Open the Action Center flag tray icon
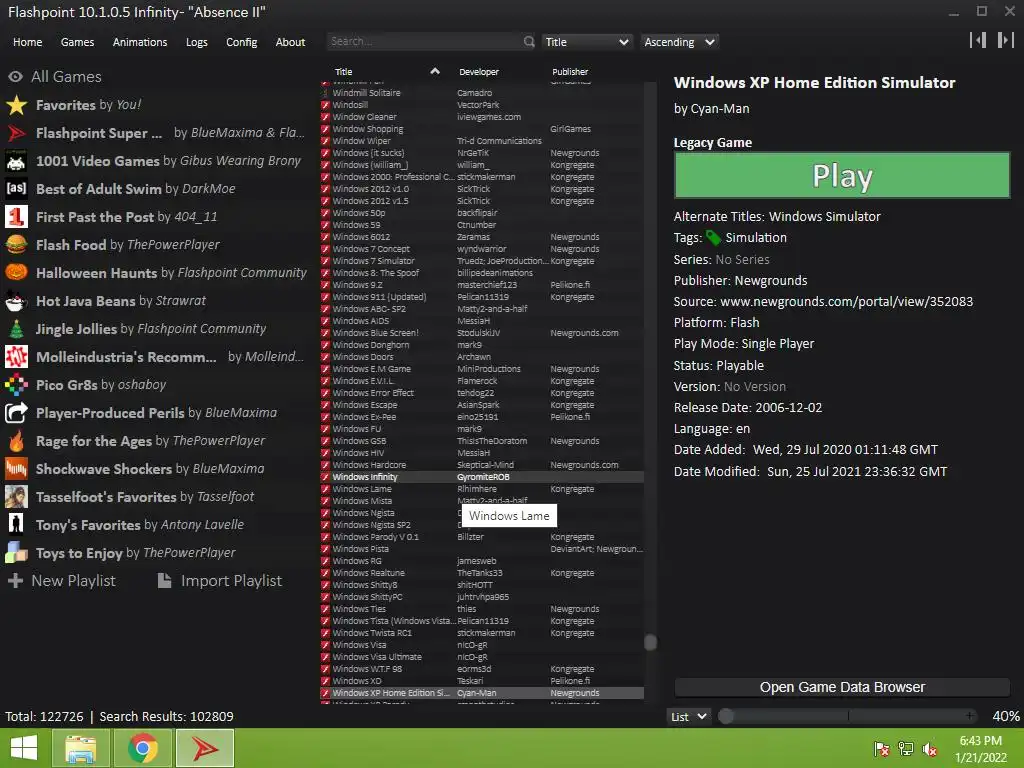The height and width of the screenshot is (768, 1024). [882, 749]
